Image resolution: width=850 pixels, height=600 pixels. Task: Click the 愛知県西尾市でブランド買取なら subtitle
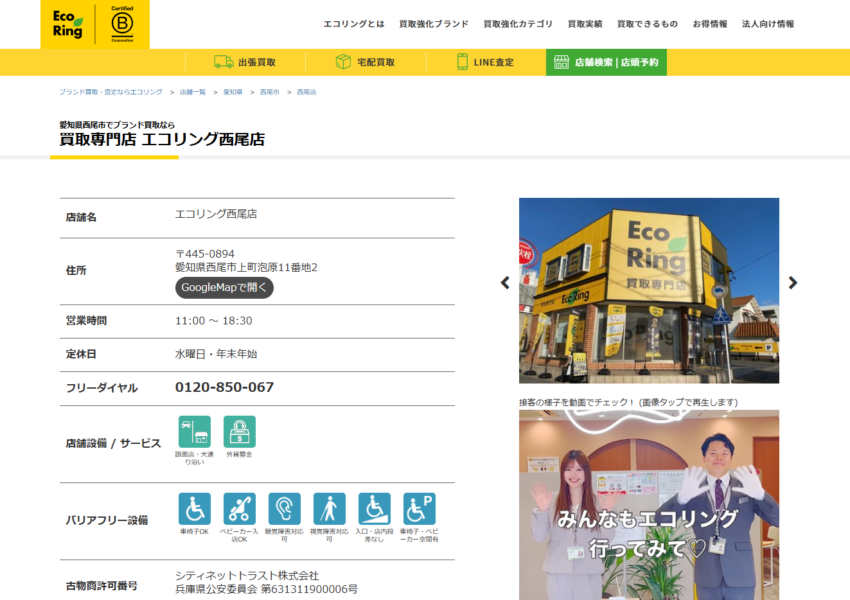[x=117, y=125]
